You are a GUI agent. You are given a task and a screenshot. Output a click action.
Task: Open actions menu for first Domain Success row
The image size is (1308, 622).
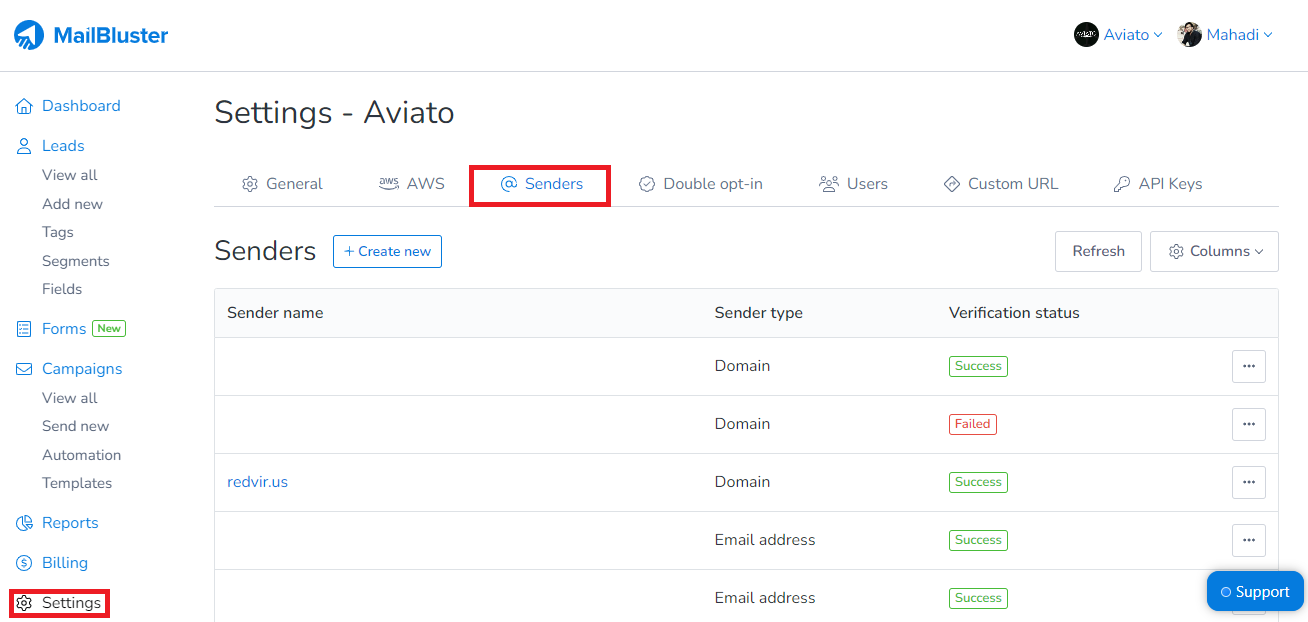1249,366
